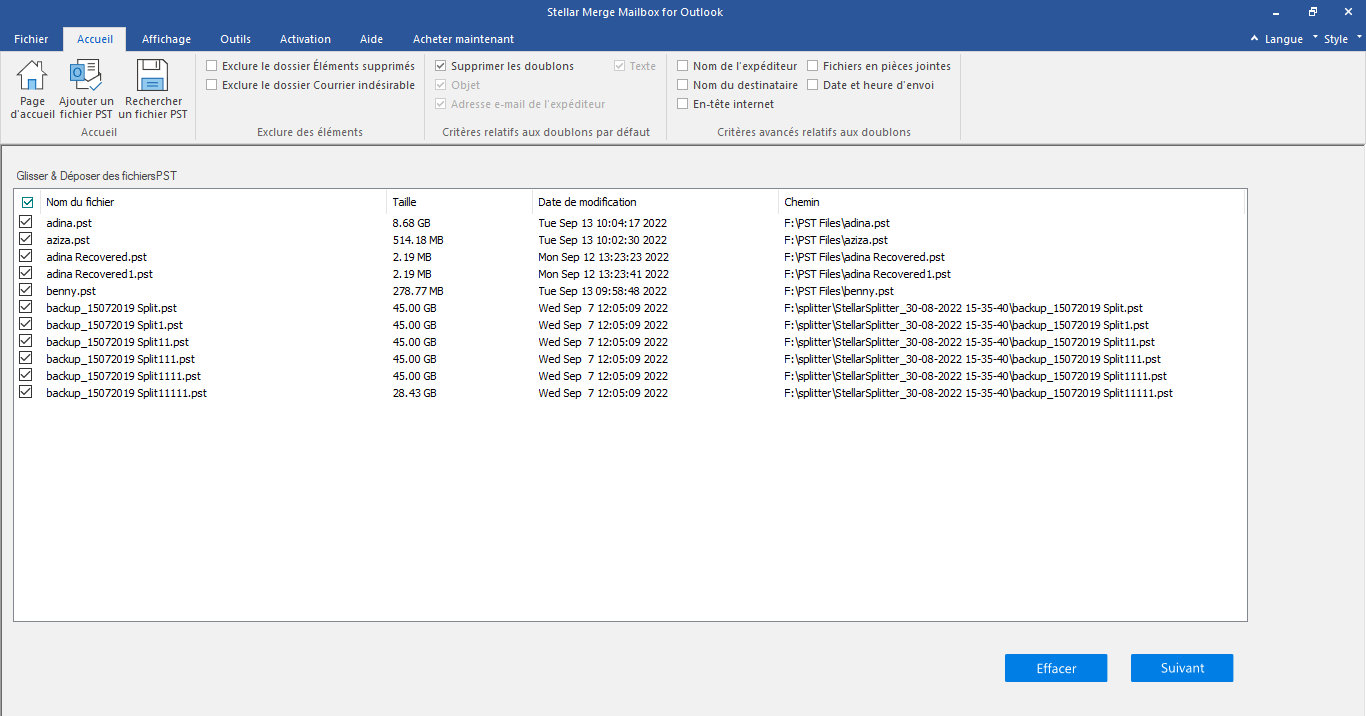
Task: Restore down the application window
Action: coord(1312,12)
